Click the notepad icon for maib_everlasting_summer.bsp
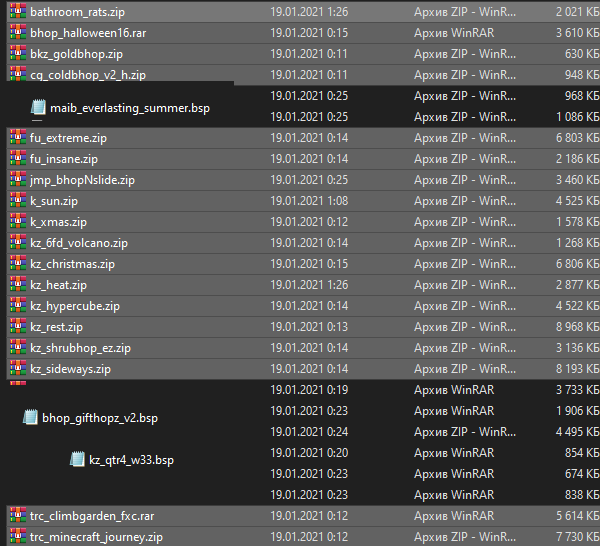 [x=38, y=107]
